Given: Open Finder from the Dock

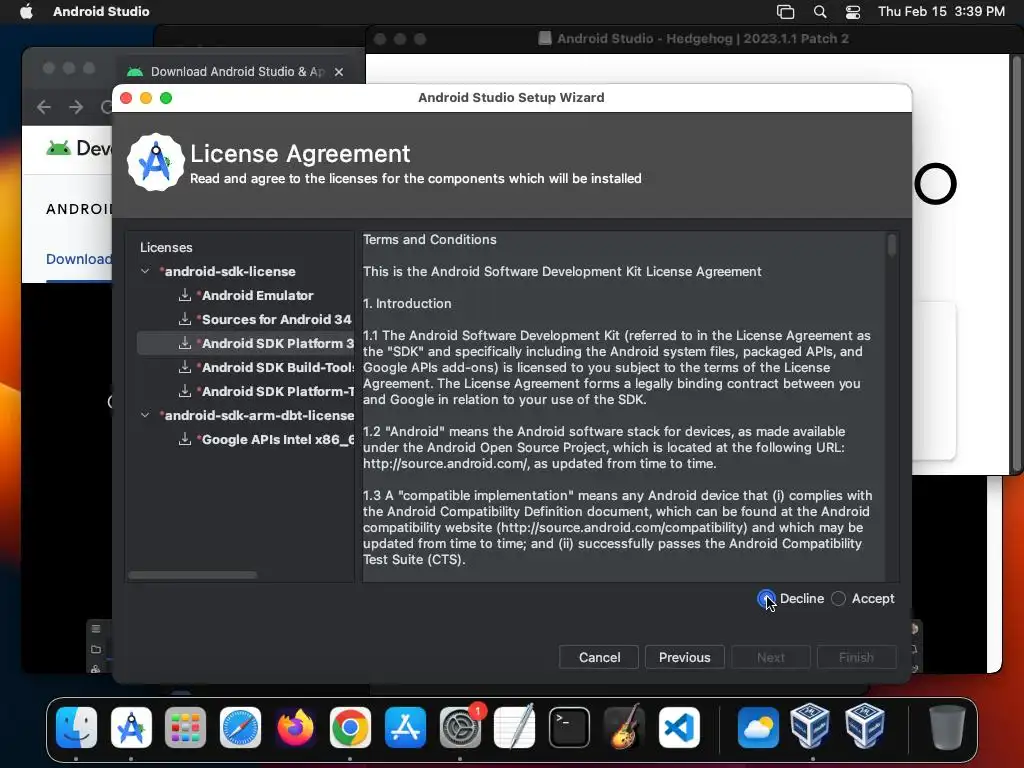Looking at the screenshot, I should point(76,728).
